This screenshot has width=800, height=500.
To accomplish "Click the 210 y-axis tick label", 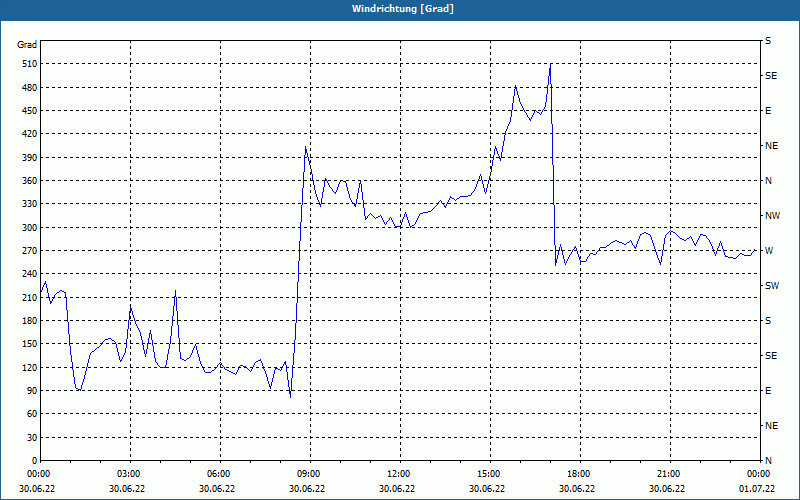I will click(x=30, y=297).
